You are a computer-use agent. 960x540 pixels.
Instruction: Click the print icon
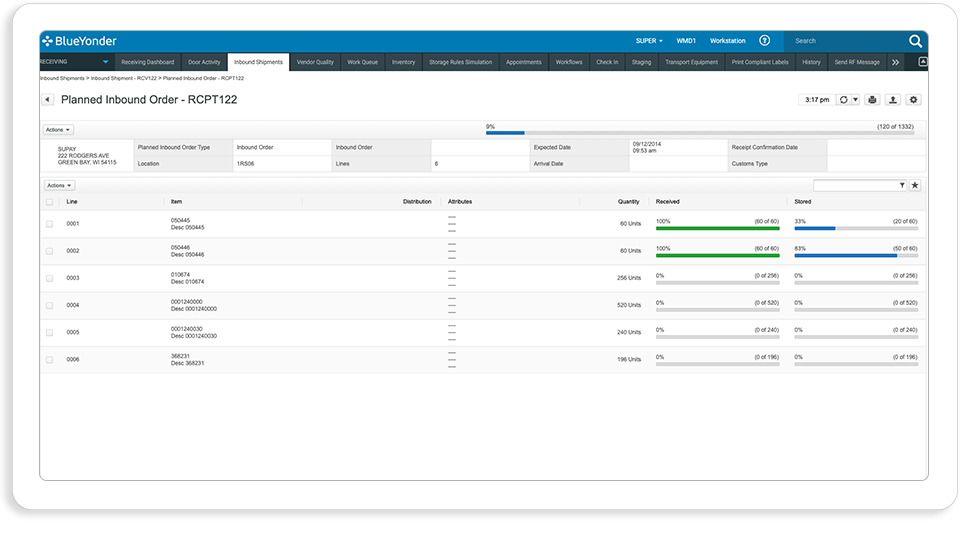872,99
